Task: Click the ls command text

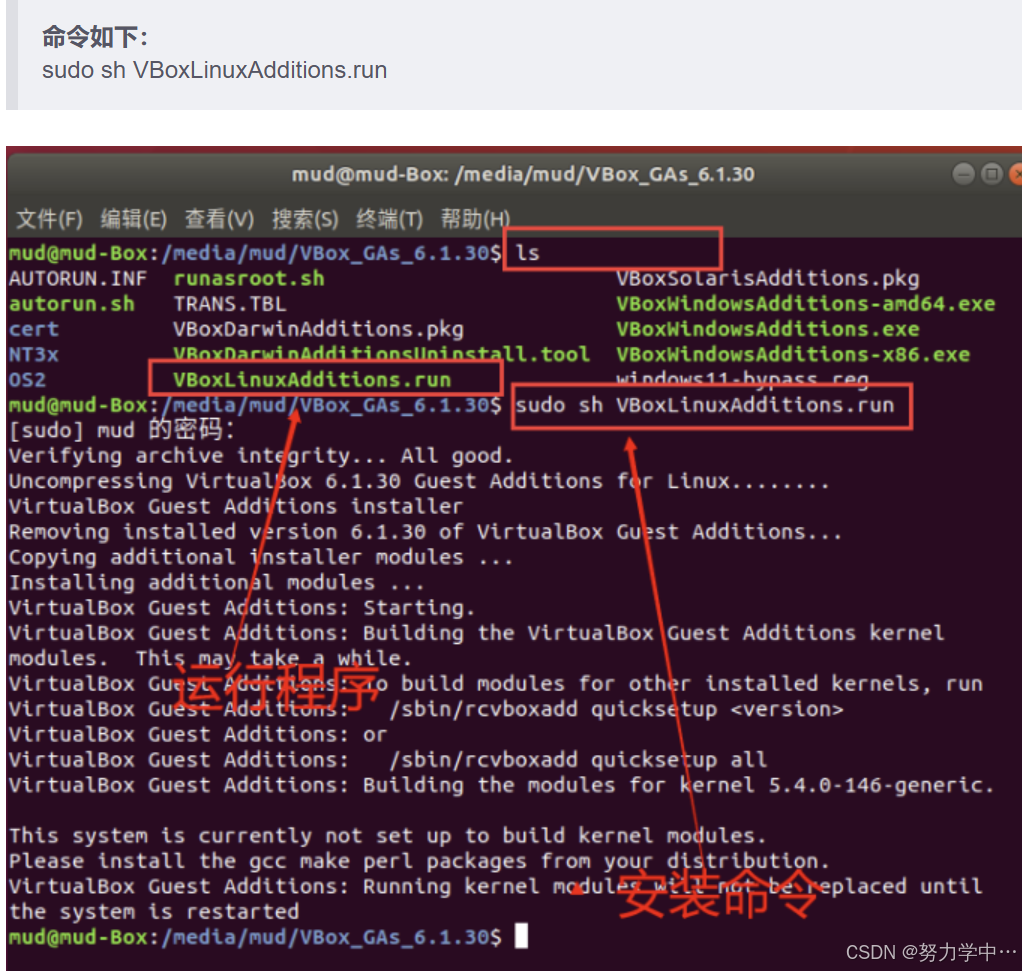Action: pos(527,253)
